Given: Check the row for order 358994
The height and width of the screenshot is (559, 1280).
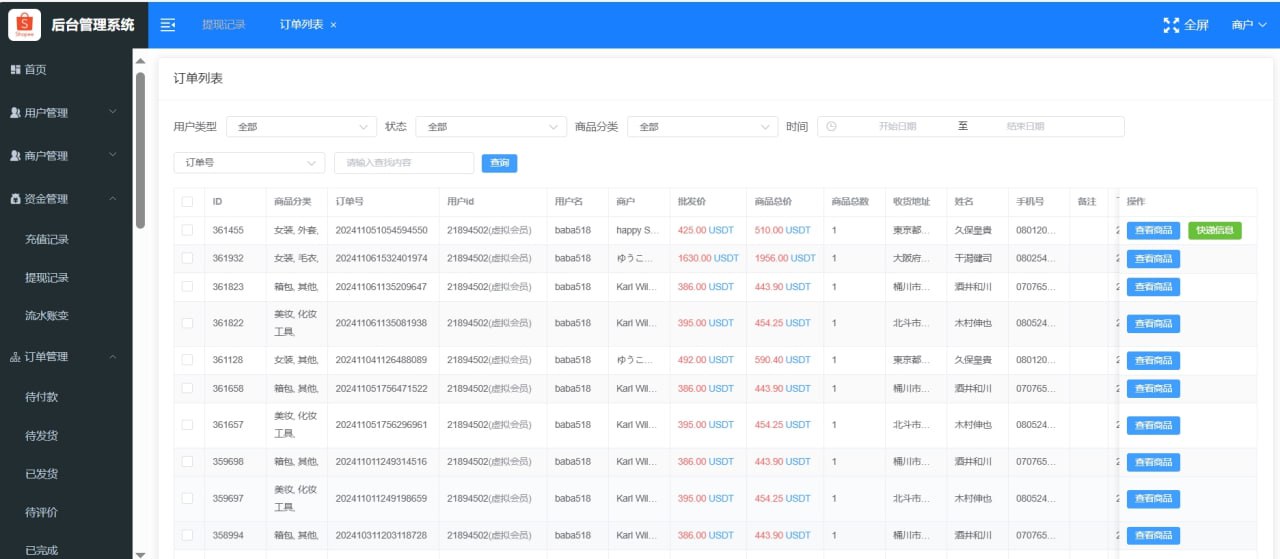Looking at the screenshot, I should click(x=187, y=535).
